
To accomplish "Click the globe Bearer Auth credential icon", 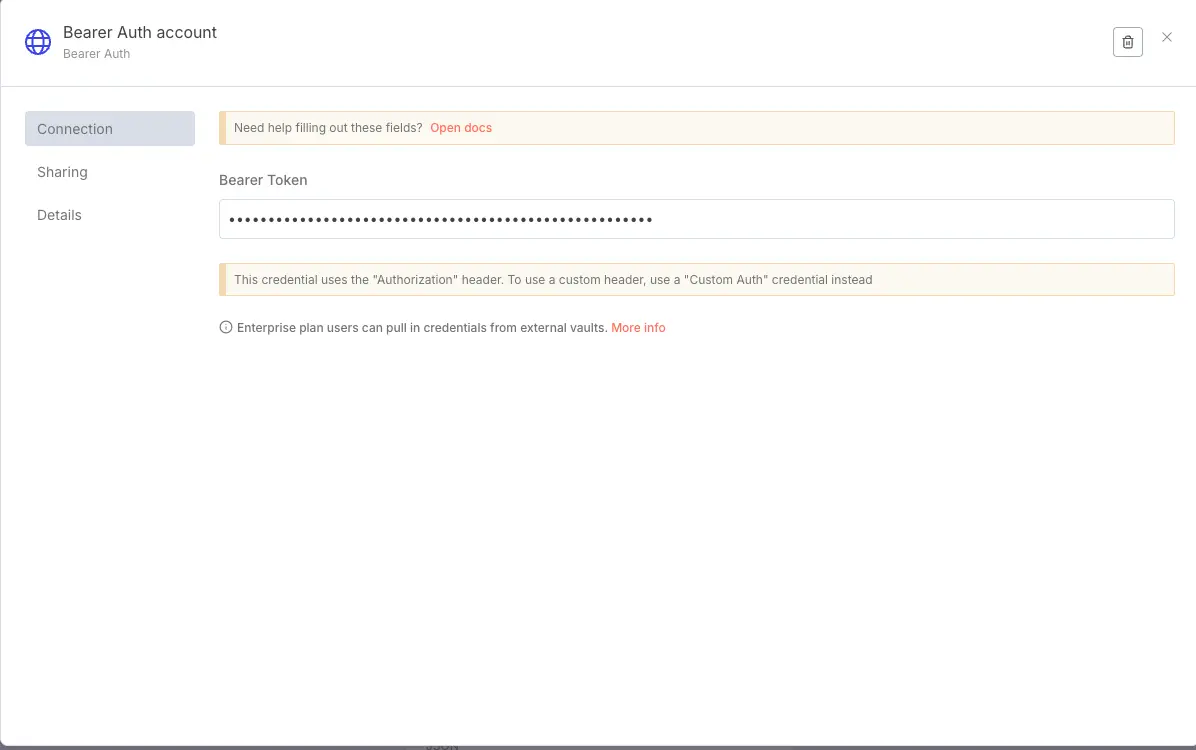I will click(37, 41).
